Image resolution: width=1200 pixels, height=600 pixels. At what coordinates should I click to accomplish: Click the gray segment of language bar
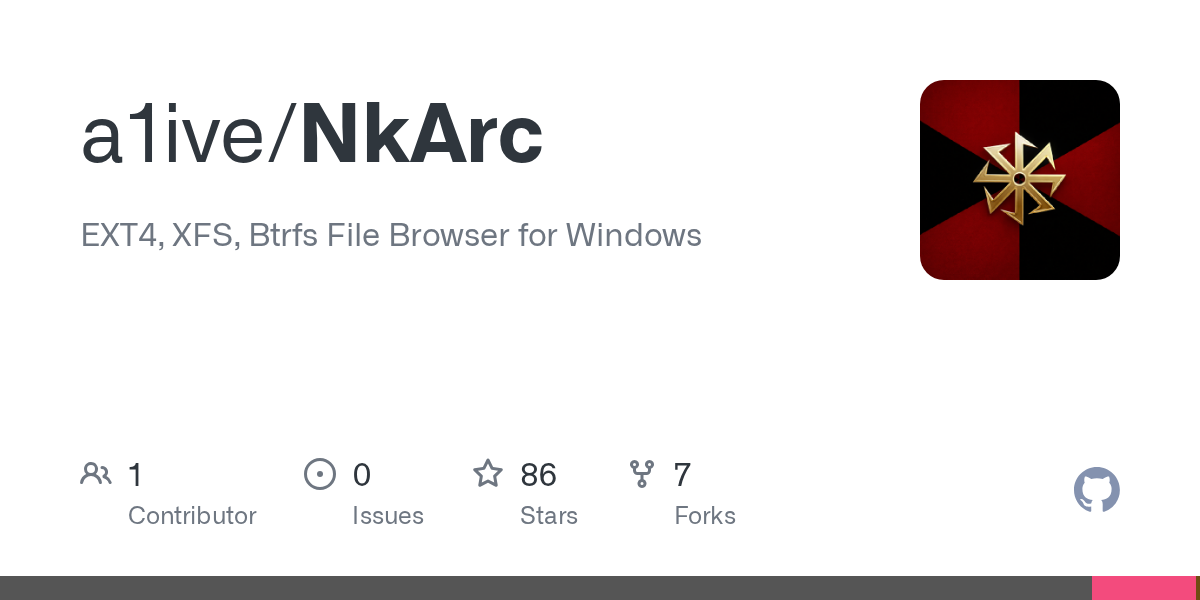pyautogui.click(x=546, y=588)
